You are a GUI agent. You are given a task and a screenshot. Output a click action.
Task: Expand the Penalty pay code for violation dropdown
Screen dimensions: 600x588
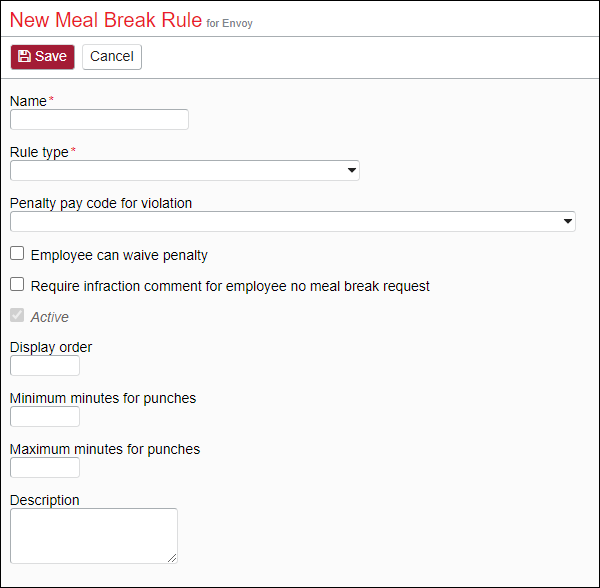292,222
